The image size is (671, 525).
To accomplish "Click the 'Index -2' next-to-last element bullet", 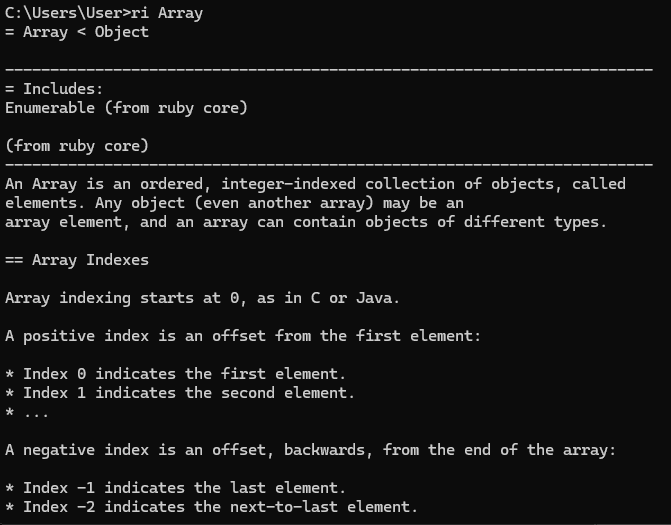I will 211,507.
